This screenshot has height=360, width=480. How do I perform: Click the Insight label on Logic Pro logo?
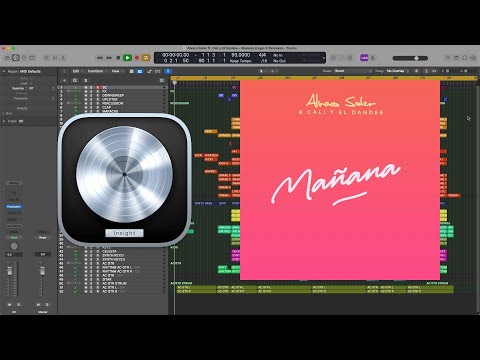[x=124, y=233]
